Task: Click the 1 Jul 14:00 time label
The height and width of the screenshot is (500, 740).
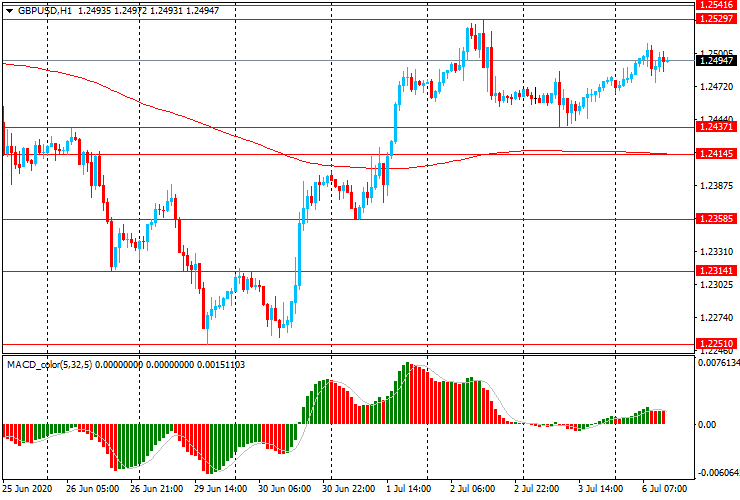Action: (x=408, y=488)
